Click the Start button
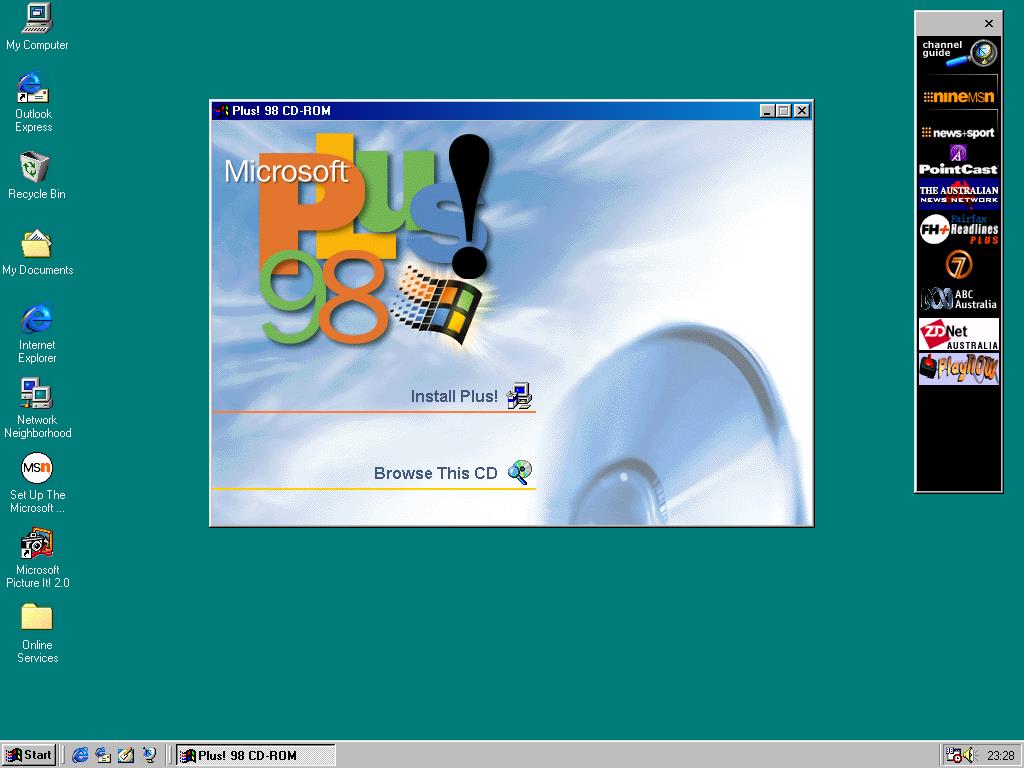The width and height of the screenshot is (1024, 768). pyautogui.click(x=29, y=755)
